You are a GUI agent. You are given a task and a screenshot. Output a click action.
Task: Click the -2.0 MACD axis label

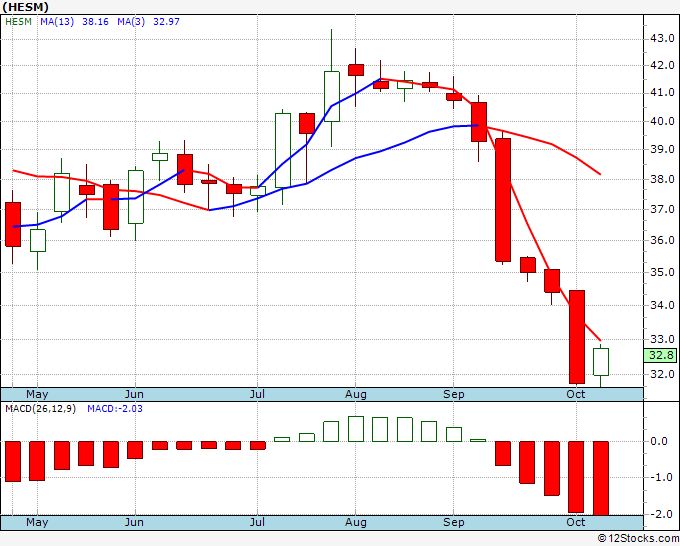pyautogui.click(x=660, y=514)
